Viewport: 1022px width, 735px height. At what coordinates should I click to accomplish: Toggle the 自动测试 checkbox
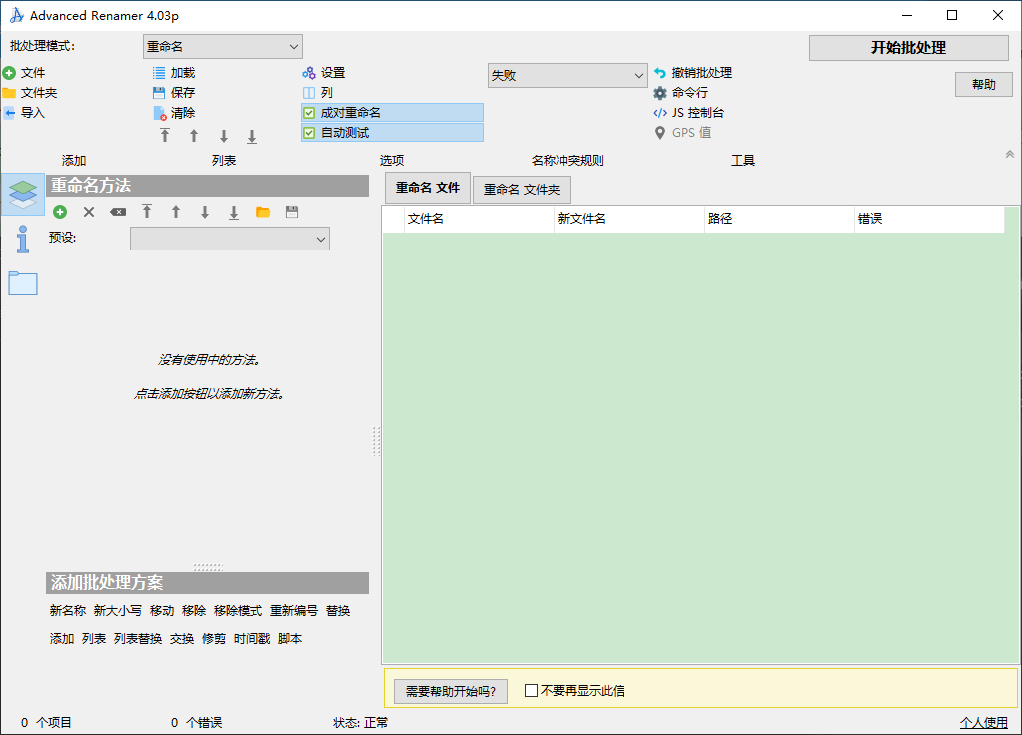tap(309, 132)
